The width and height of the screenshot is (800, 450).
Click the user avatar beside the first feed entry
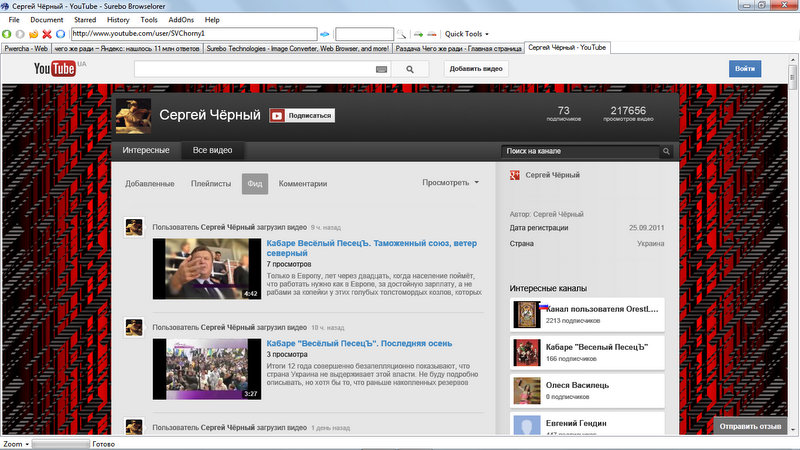(134, 227)
